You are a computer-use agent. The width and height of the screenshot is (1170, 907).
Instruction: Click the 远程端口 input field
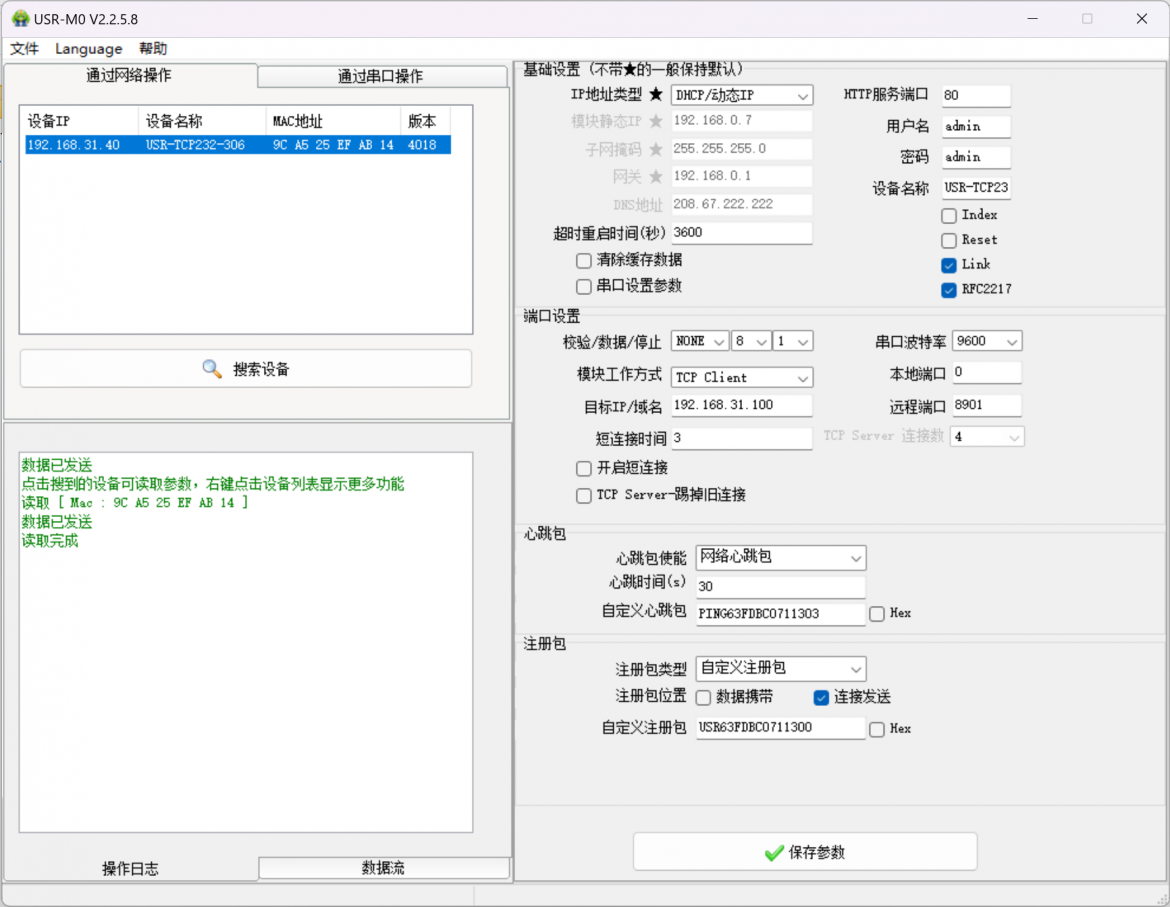[x=986, y=405]
